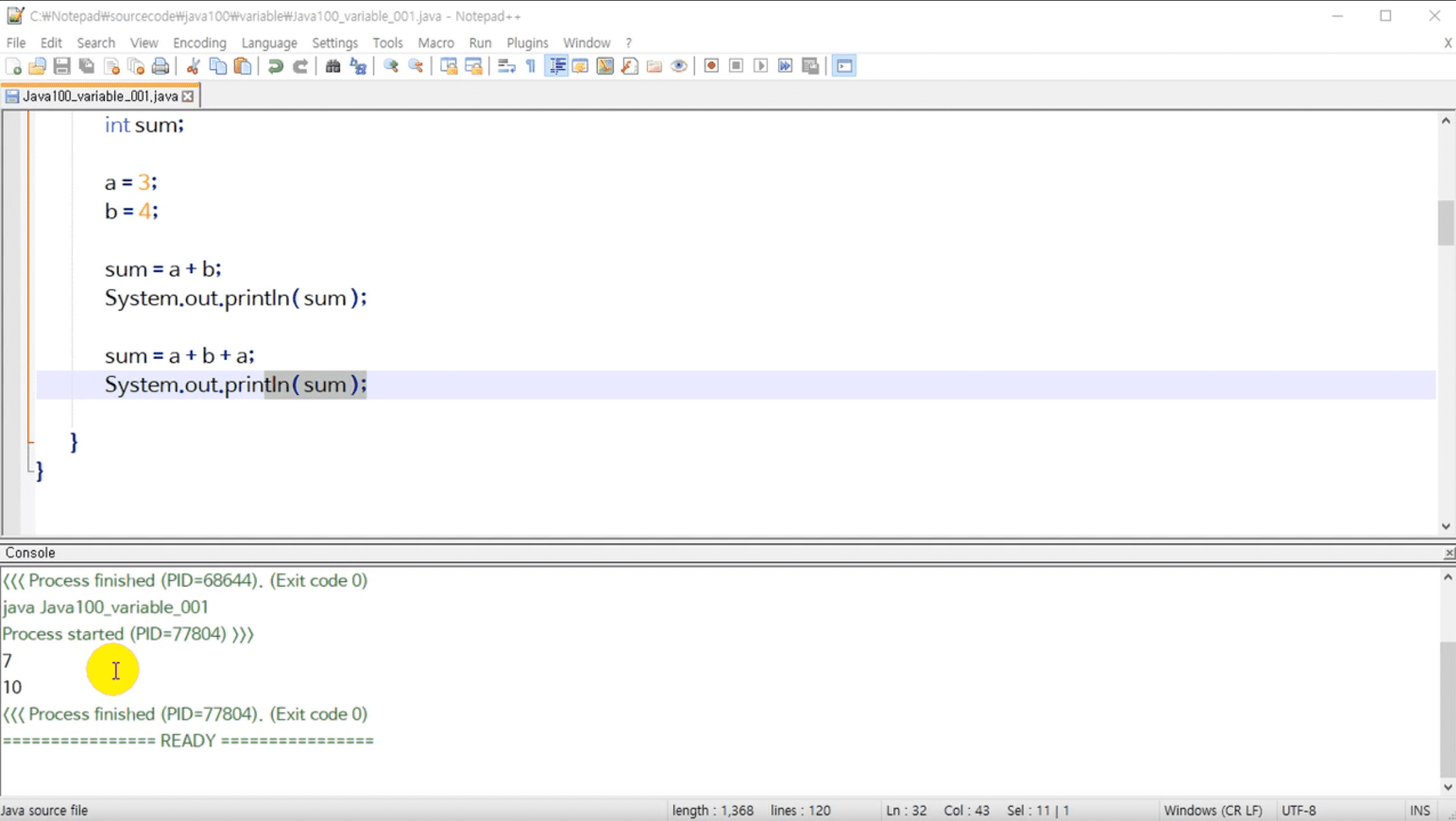Viewport: 1456px width, 821px height.
Task: Open the question mark help menu
Action: 628,42
